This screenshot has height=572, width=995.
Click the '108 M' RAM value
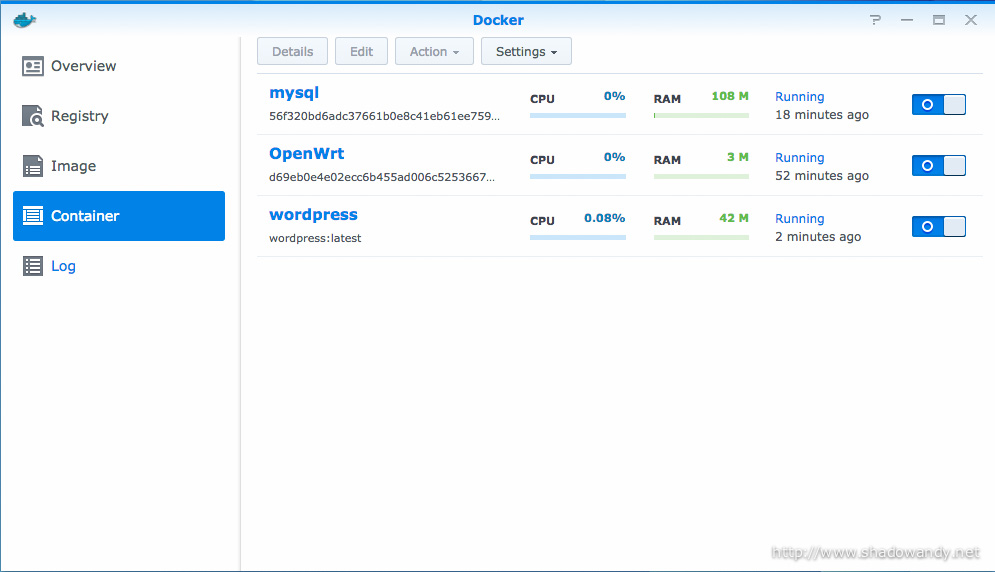click(730, 96)
